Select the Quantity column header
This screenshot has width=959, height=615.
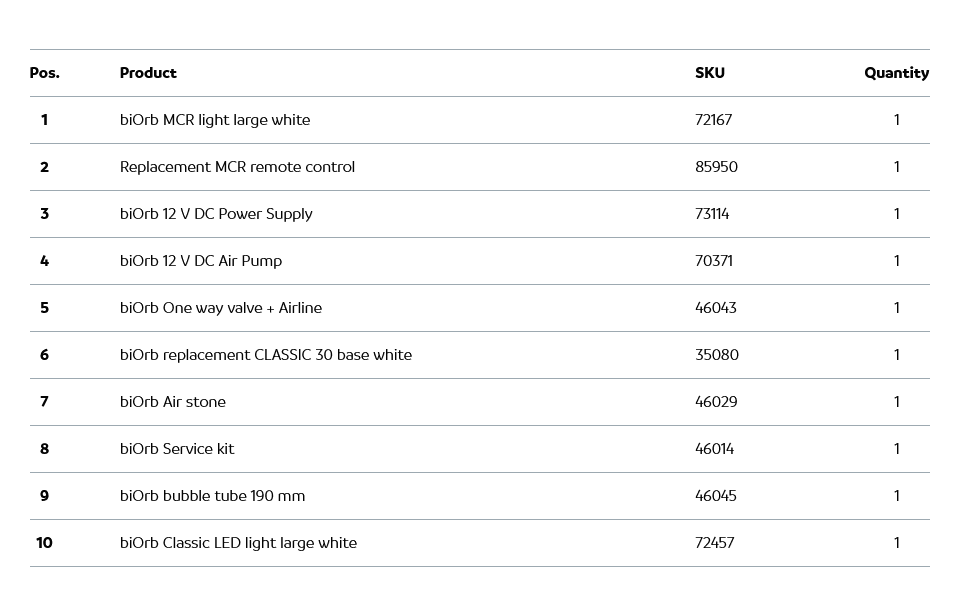click(896, 73)
